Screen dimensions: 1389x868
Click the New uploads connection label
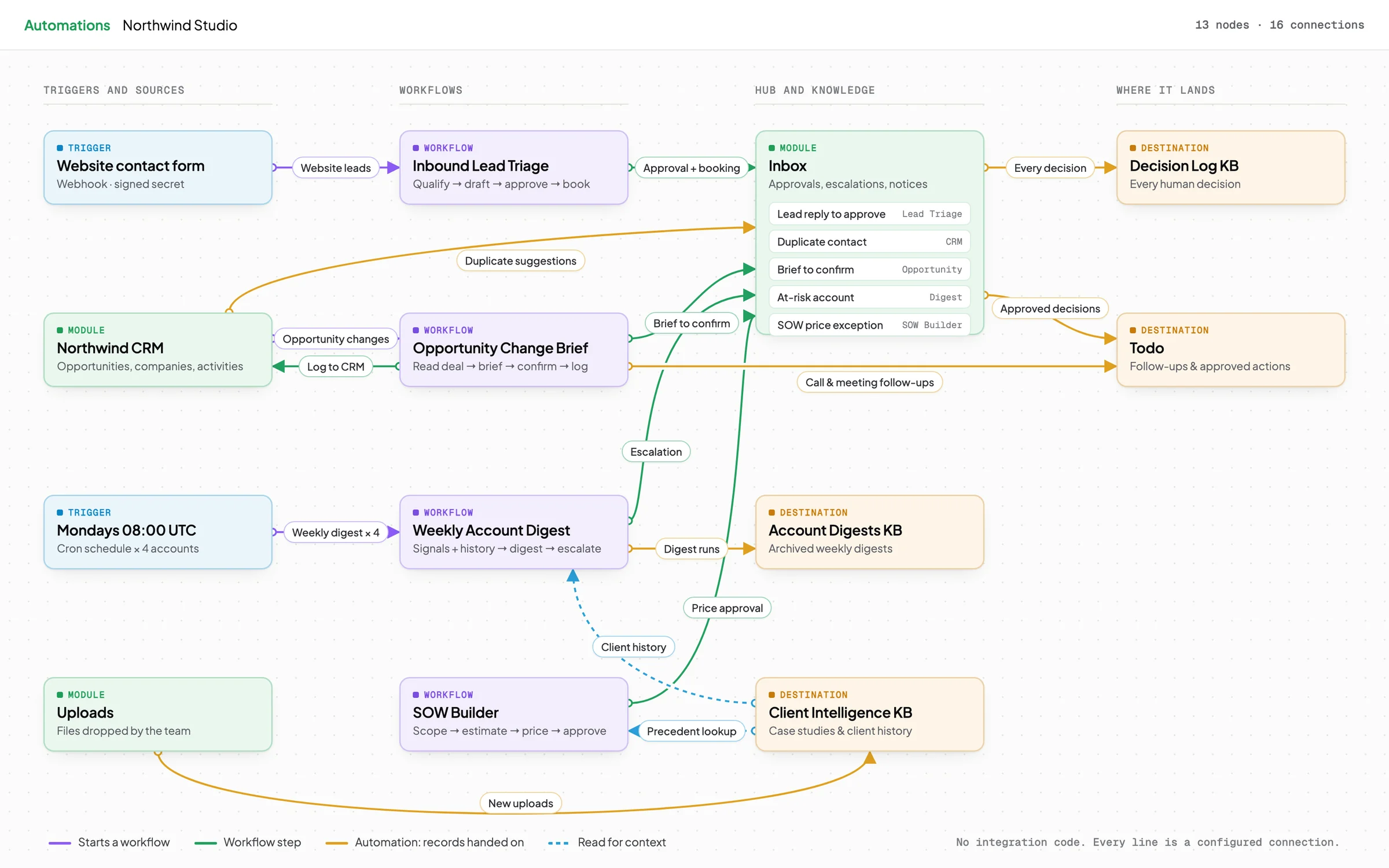[x=521, y=803]
